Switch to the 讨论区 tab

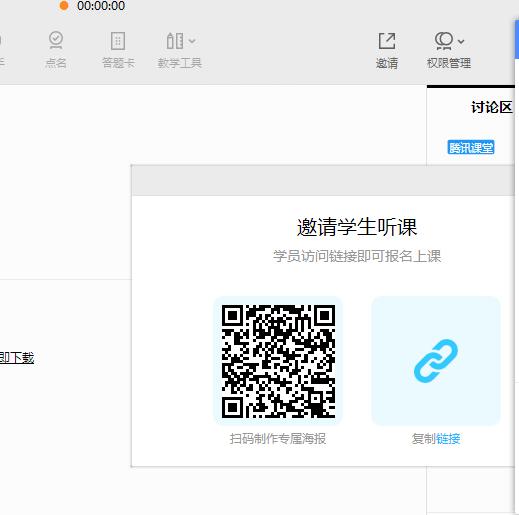click(x=491, y=107)
